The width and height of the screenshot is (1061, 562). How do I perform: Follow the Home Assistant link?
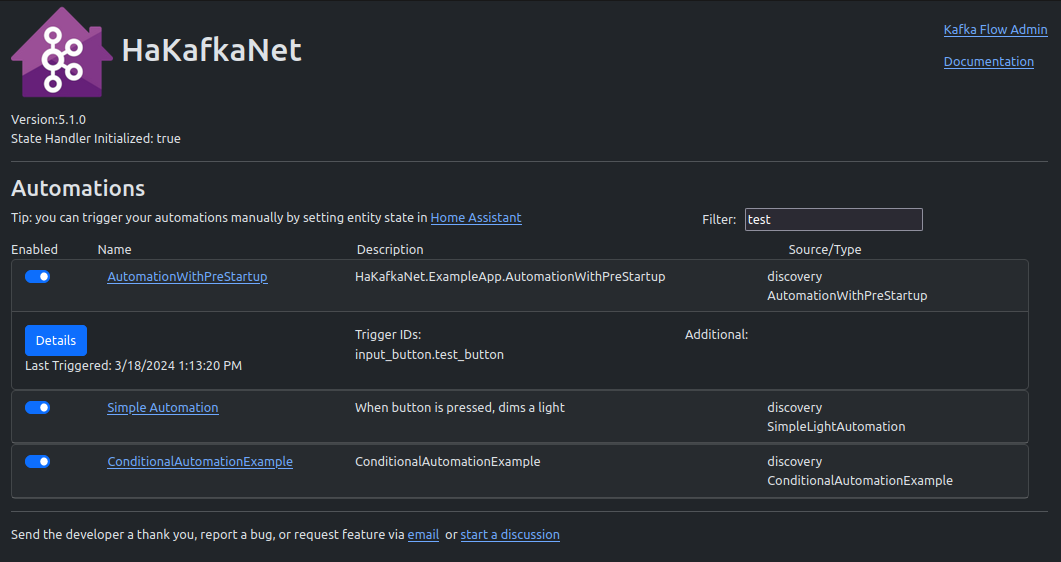tap(476, 218)
